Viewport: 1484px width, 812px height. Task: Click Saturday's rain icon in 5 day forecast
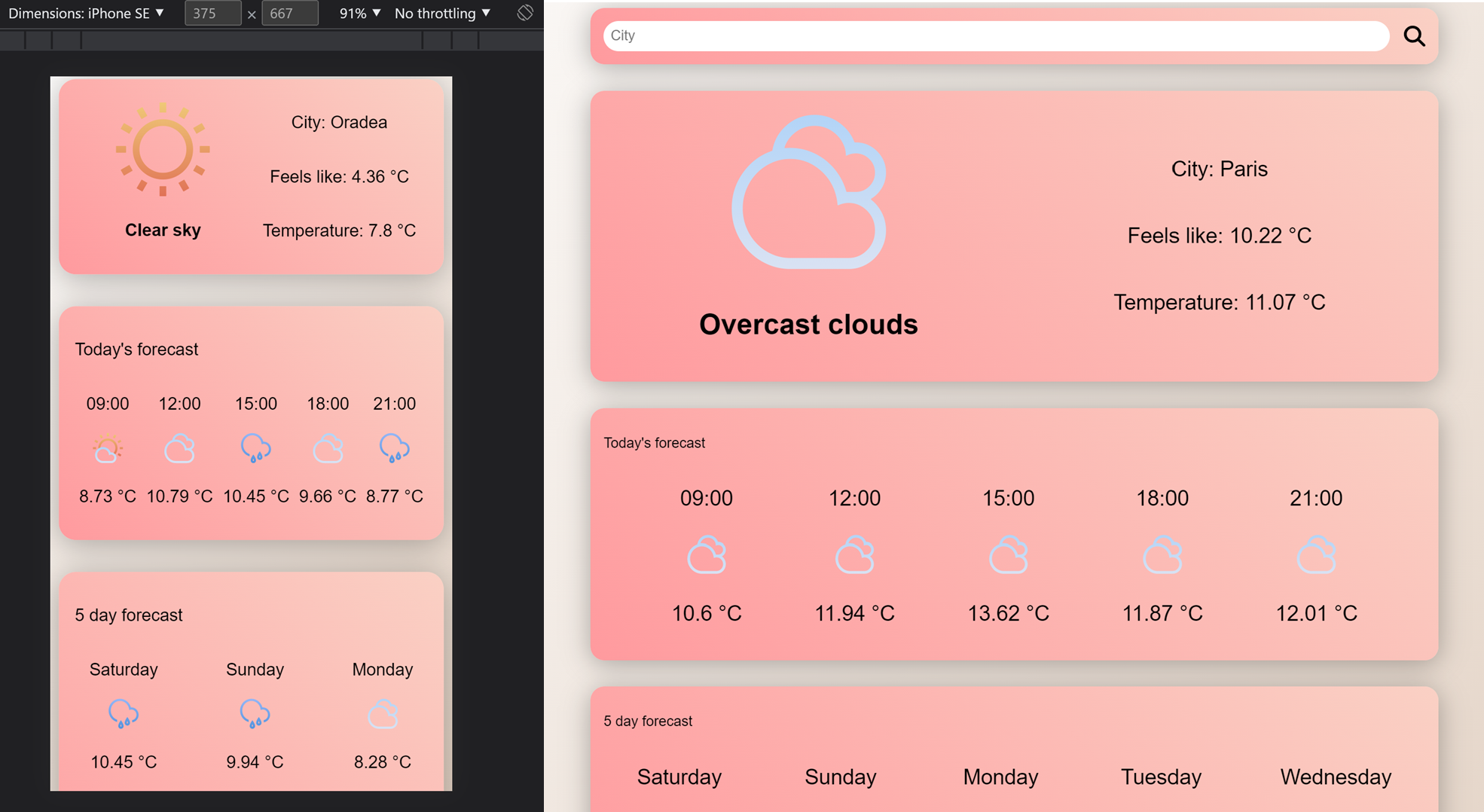point(124,714)
